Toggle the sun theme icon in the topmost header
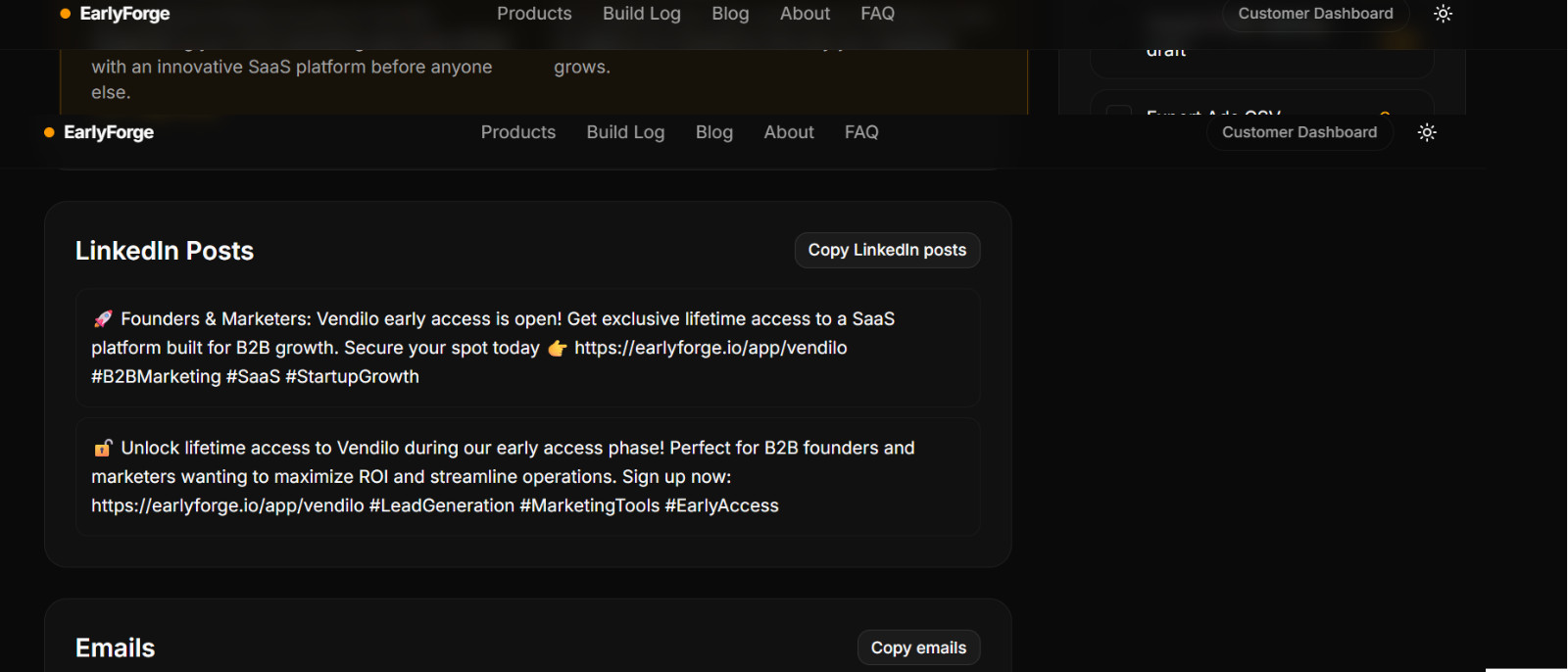1568x672 pixels. (x=1443, y=14)
